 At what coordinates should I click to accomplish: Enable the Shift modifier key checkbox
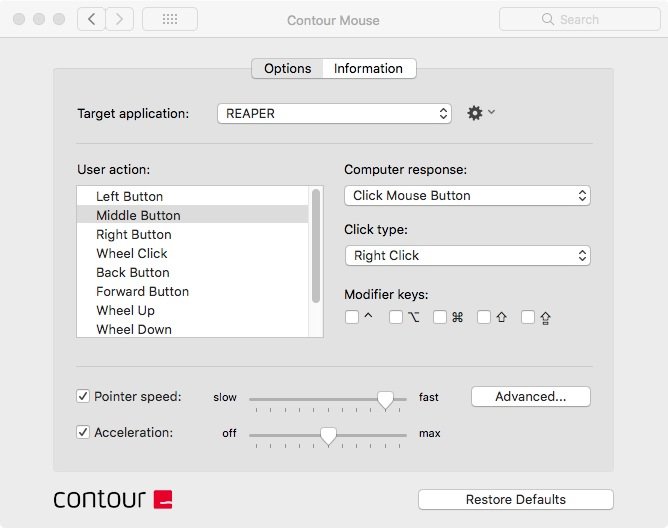click(x=484, y=317)
